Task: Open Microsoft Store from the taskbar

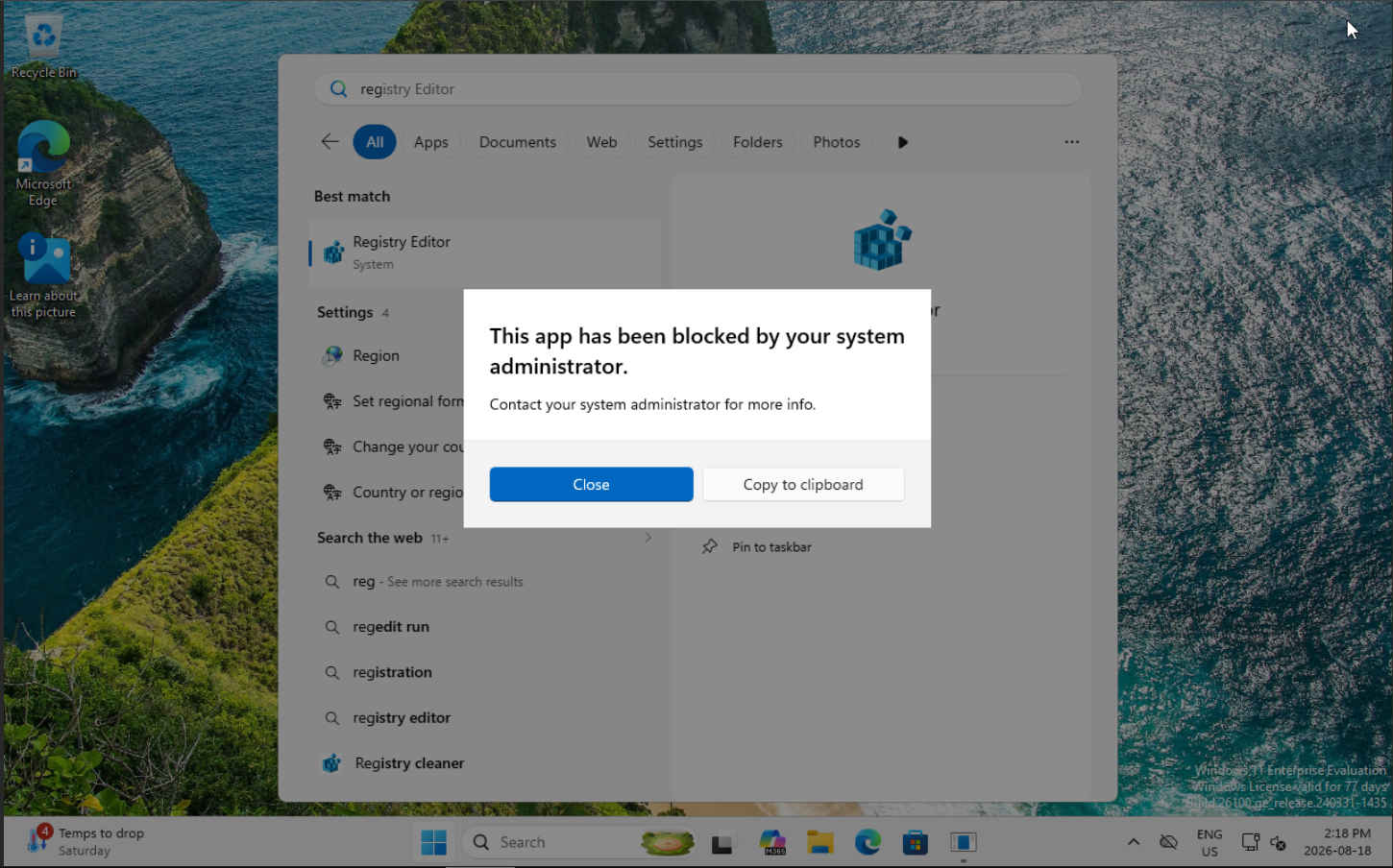Action: [916, 843]
